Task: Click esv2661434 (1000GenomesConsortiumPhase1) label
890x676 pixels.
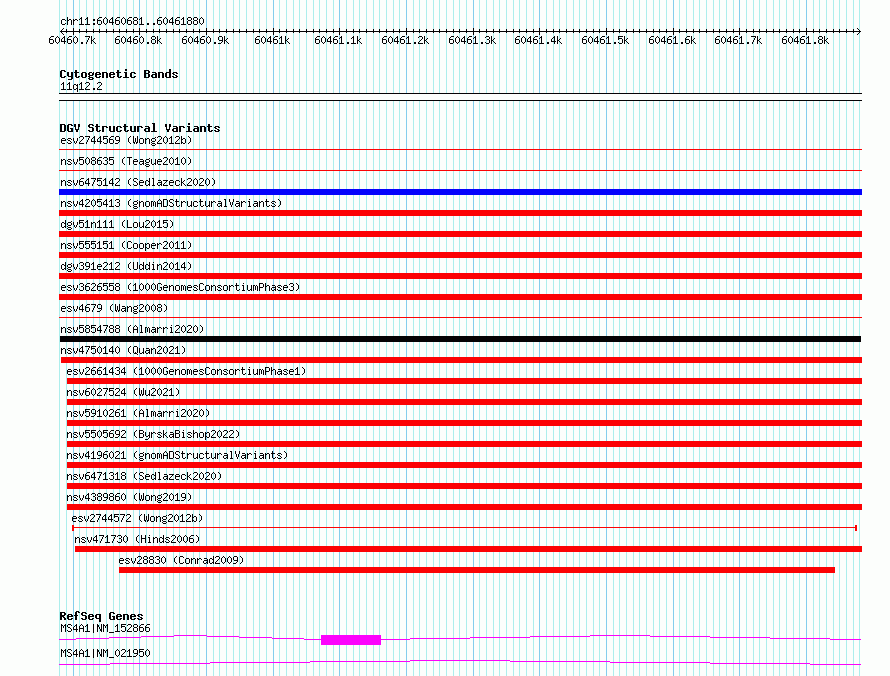Action: point(186,371)
